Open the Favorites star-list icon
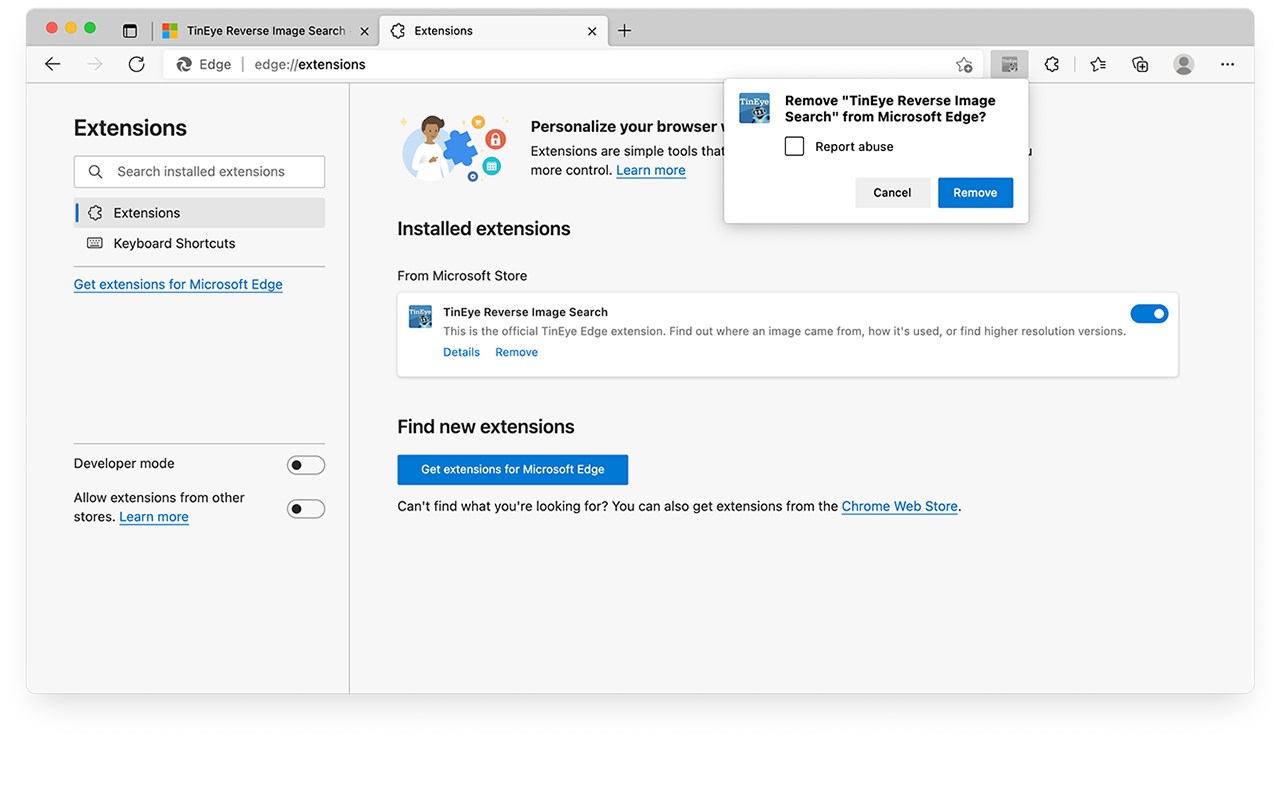 [x=1098, y=64]
